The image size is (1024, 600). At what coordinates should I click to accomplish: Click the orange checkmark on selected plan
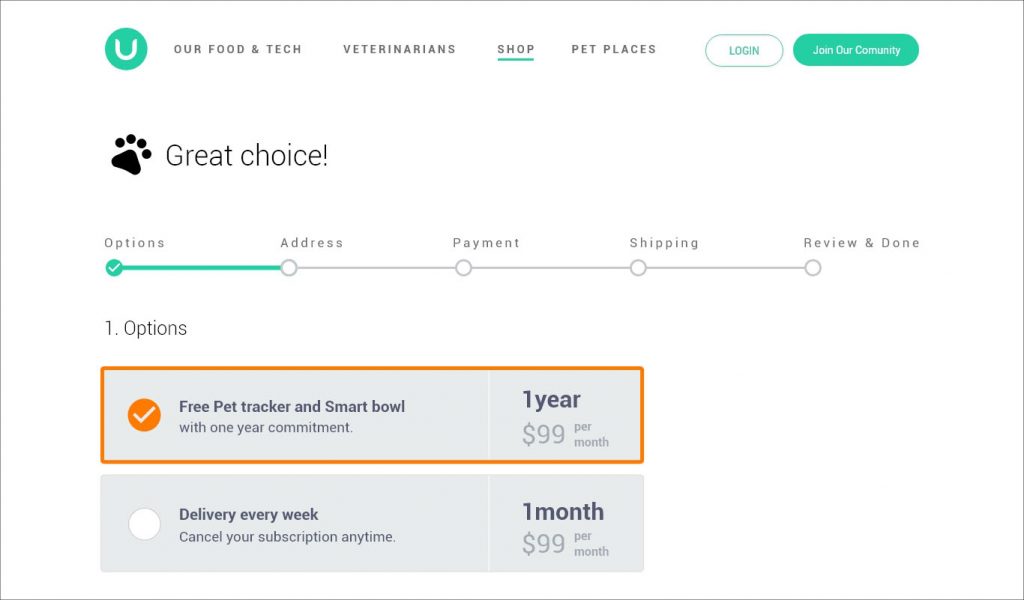click(x=144, y=414)
